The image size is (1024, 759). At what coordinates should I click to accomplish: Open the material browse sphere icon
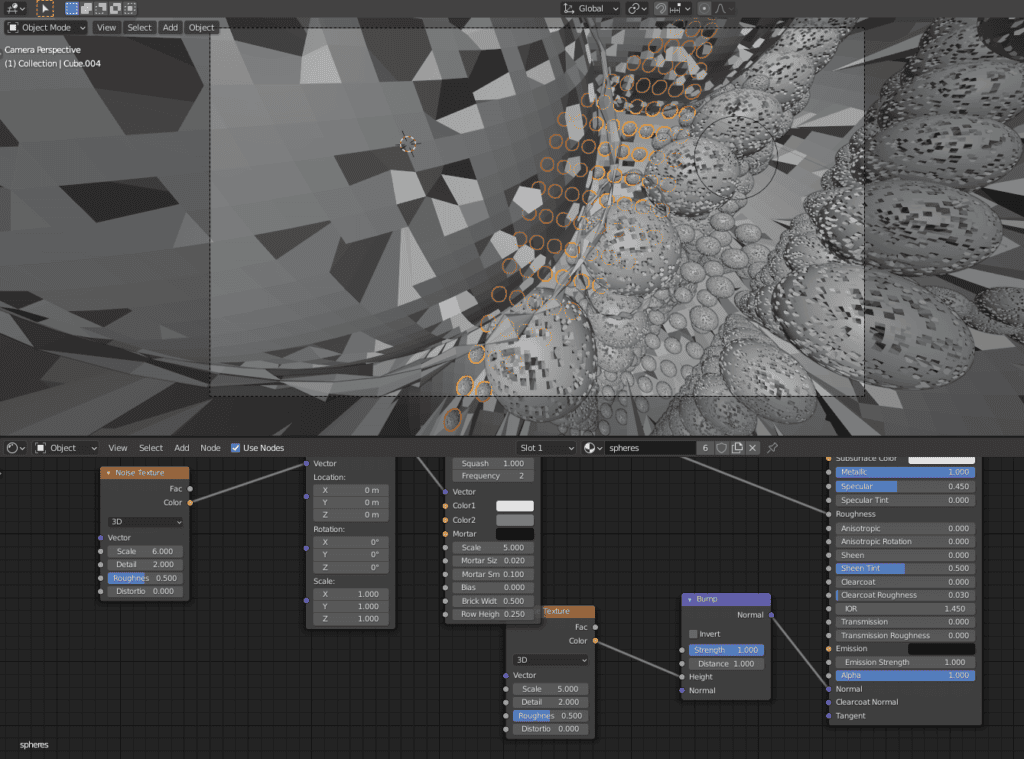(591, 448)
